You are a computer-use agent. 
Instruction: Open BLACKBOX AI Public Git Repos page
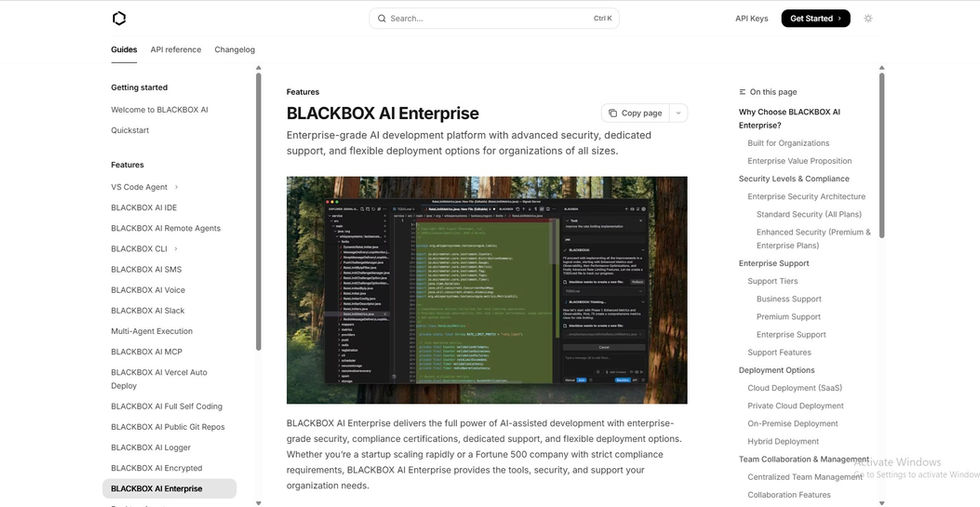click(168, 427)
